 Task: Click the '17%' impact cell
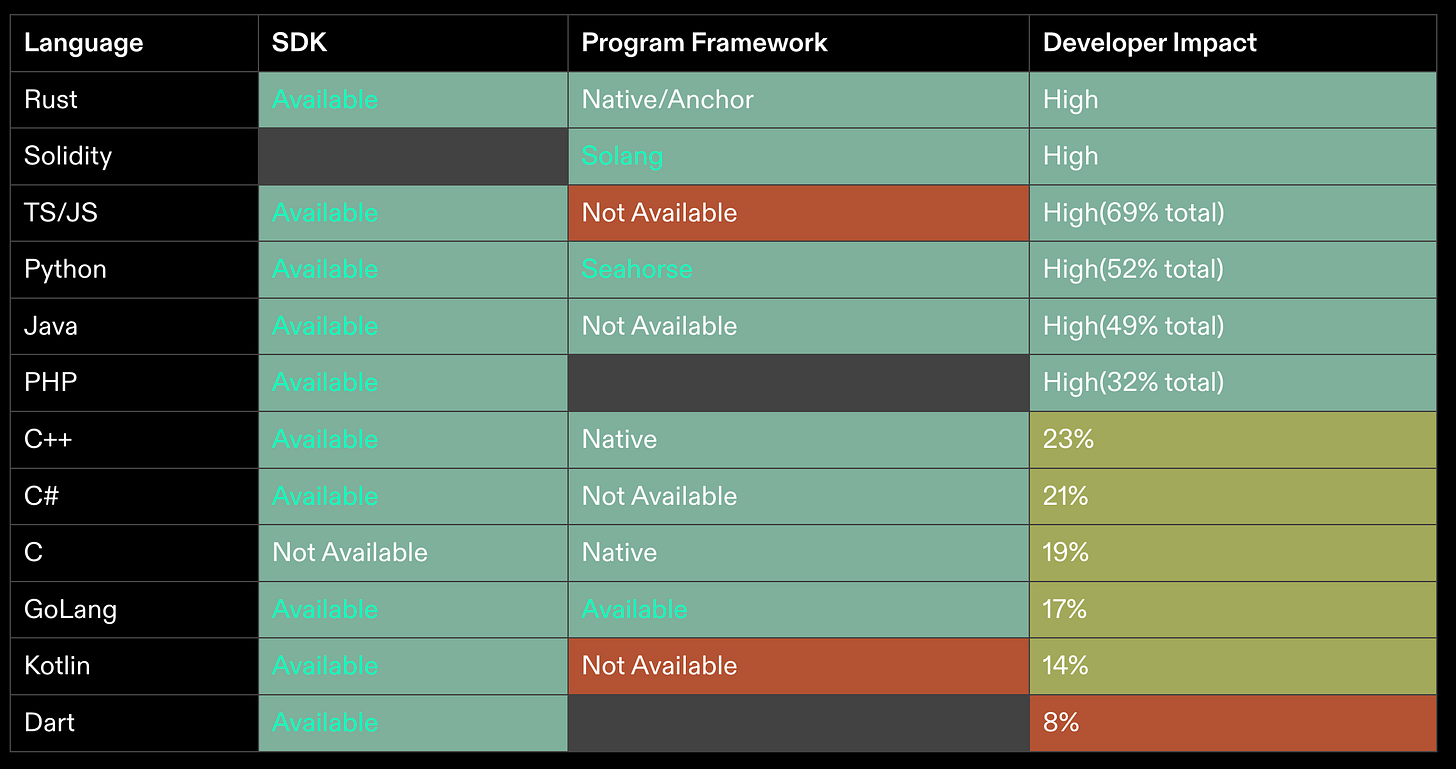coord(1233,610)
